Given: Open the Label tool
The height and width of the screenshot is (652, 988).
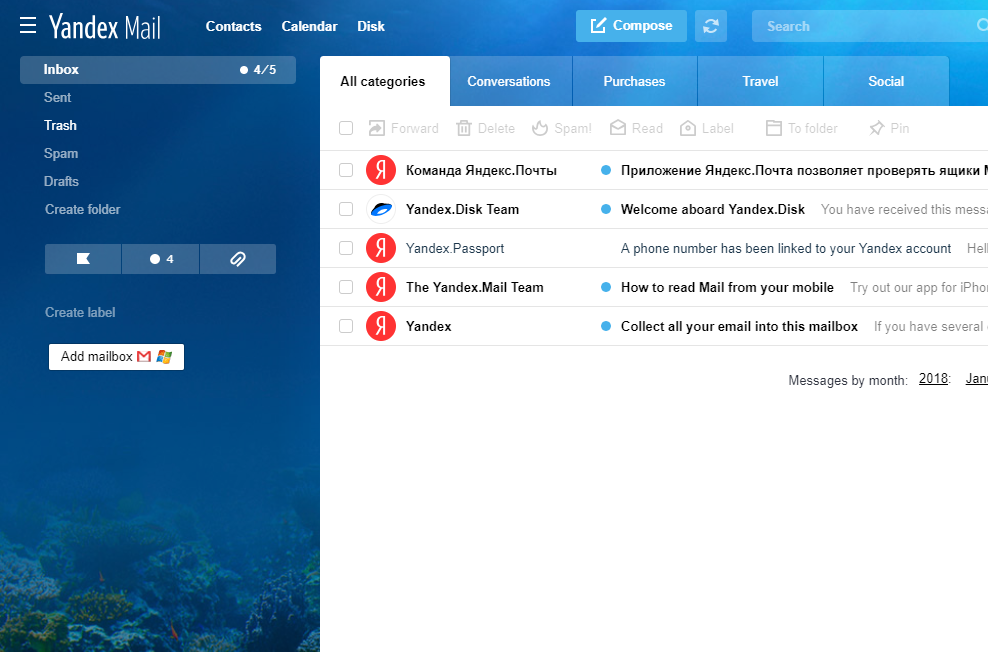Looking at the screenshot, I should (x=707, y=129).
